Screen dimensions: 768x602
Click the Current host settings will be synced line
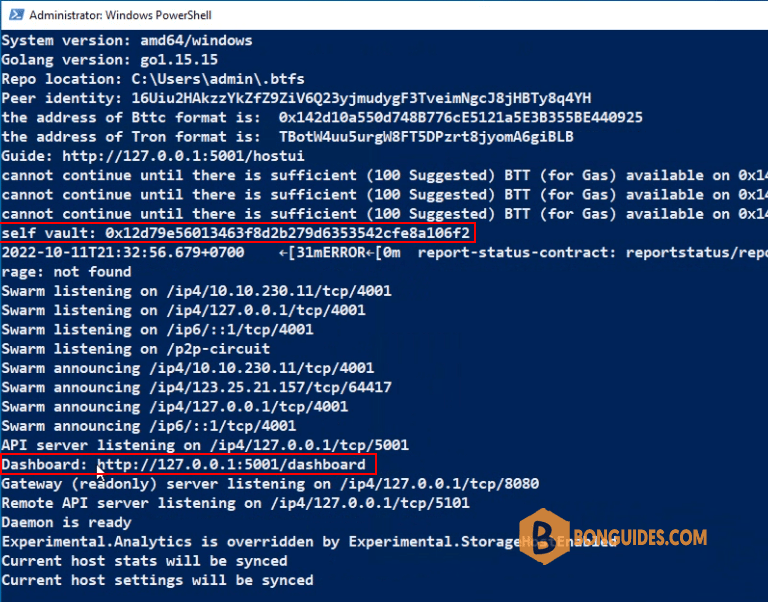click(x=157, y=580)
